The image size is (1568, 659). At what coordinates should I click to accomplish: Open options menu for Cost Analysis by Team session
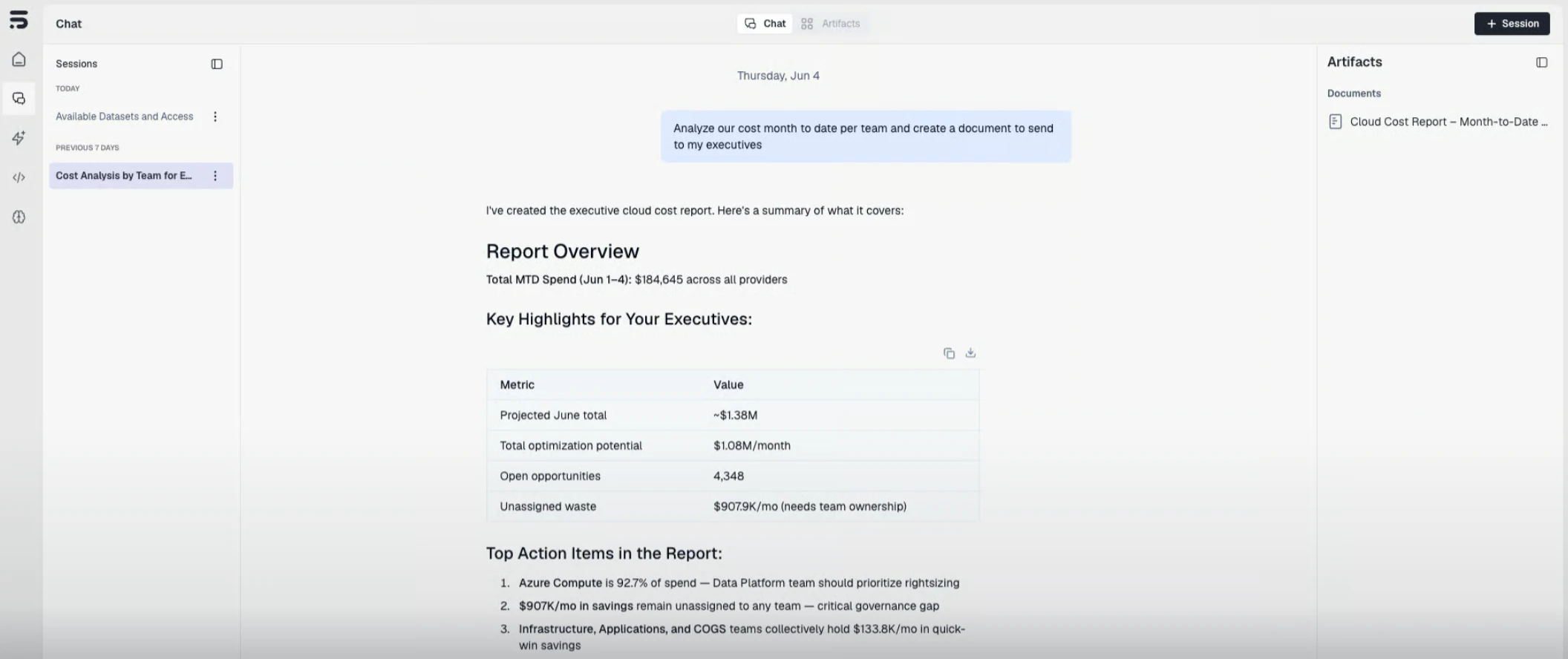[x=215, y=176]
